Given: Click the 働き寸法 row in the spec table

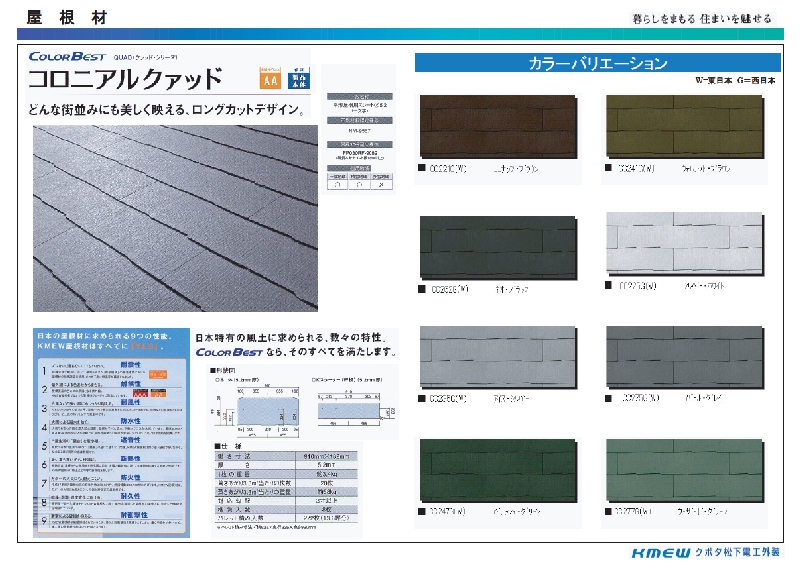Looking at the screenshot, I should click(x=286, y=456).
